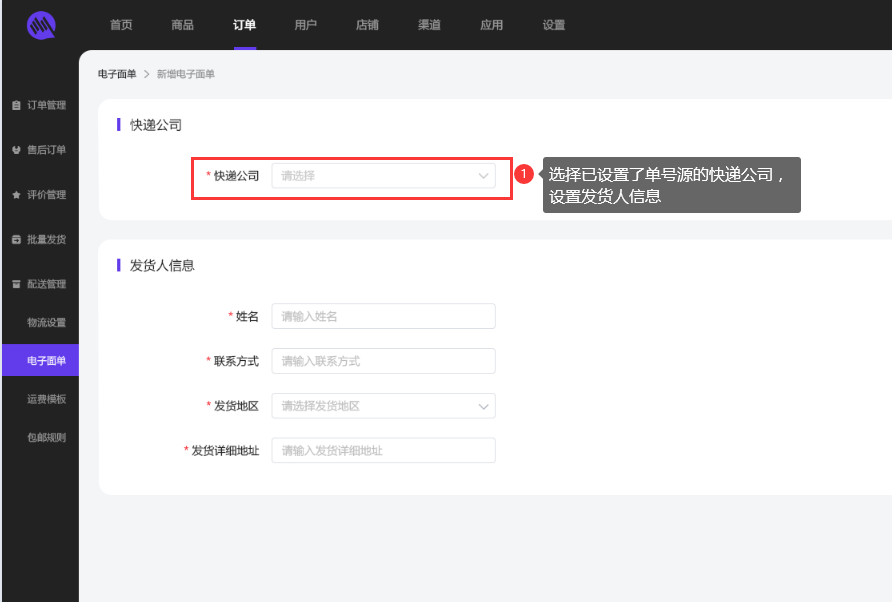Click 电子面单 breadcrumb link

[117, 74]
